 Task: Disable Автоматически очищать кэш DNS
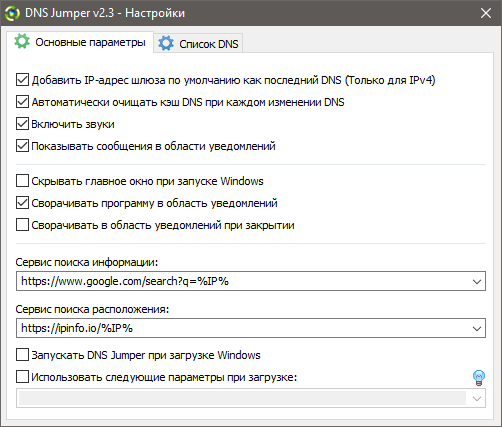22,102
